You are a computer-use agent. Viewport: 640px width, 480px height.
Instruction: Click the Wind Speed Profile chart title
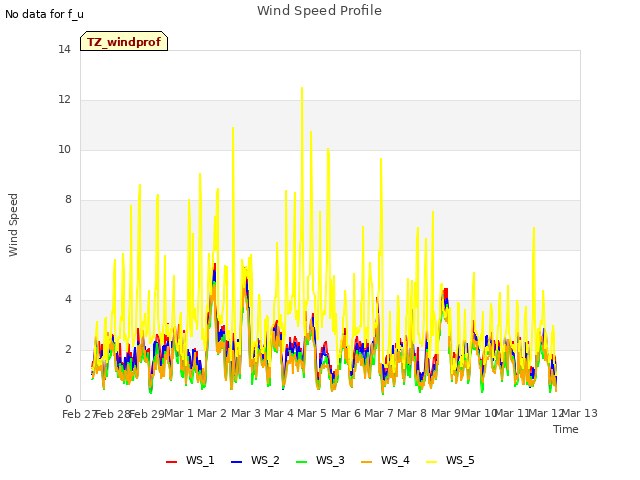point(319,10)
